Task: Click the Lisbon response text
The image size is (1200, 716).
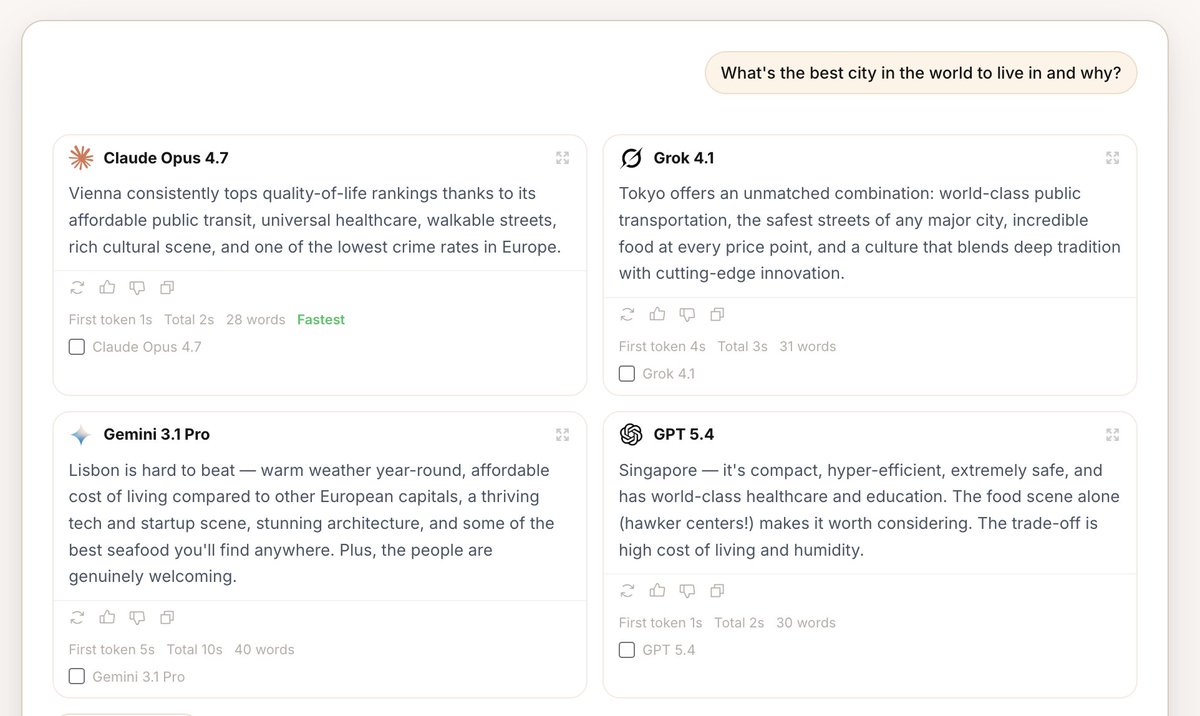Action: click(x=310, y=523)
